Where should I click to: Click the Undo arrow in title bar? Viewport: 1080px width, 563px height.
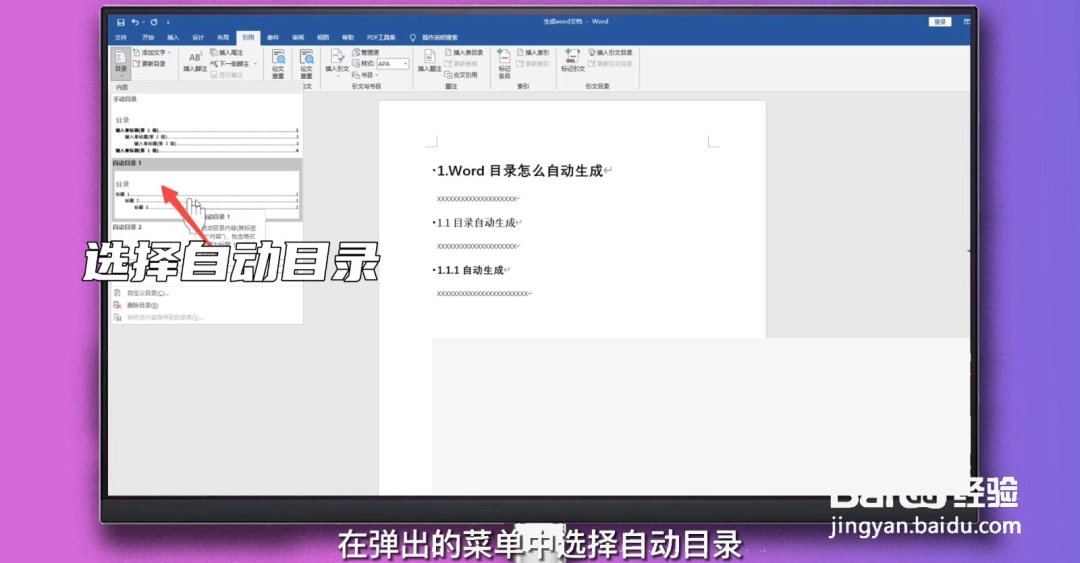click(135, 22)
